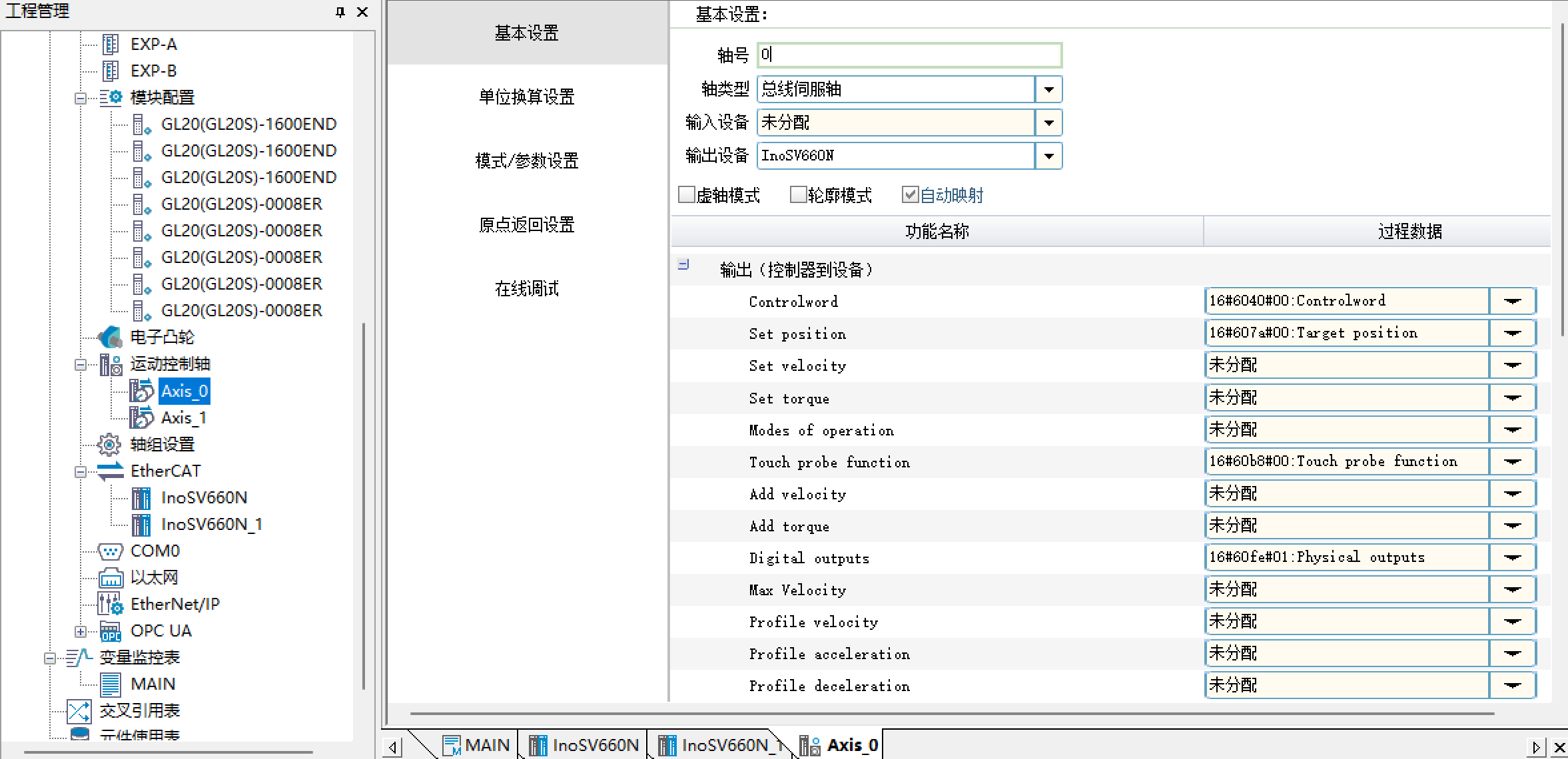Click the COM0 serial port icon
This screenshot has height=759, width=1568.
pyautogui.click(x=111, y=551)
